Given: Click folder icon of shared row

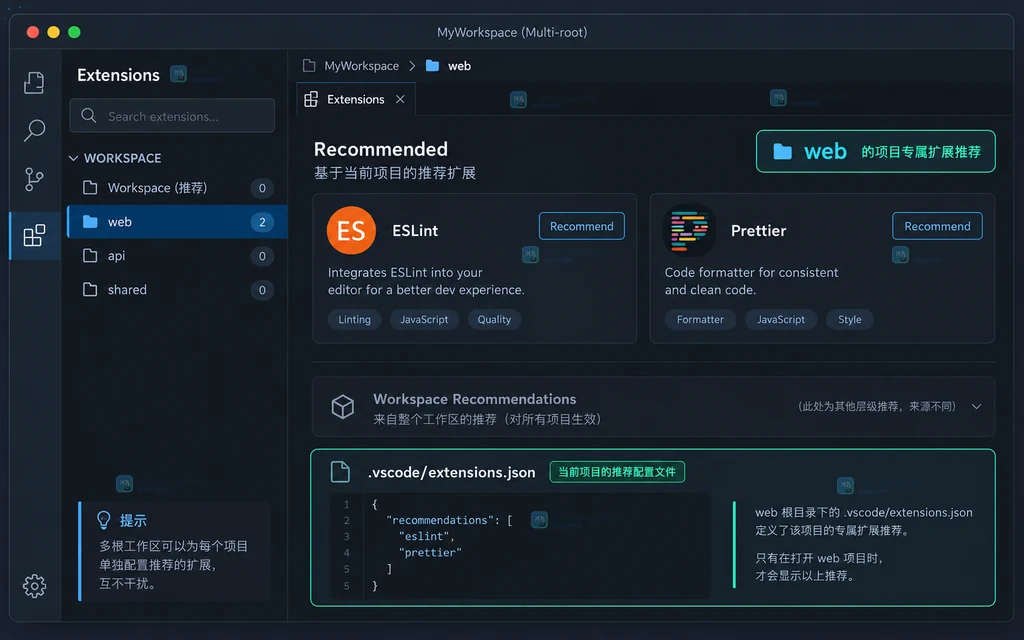Looking at the screenshot, I should click(90, 289).
